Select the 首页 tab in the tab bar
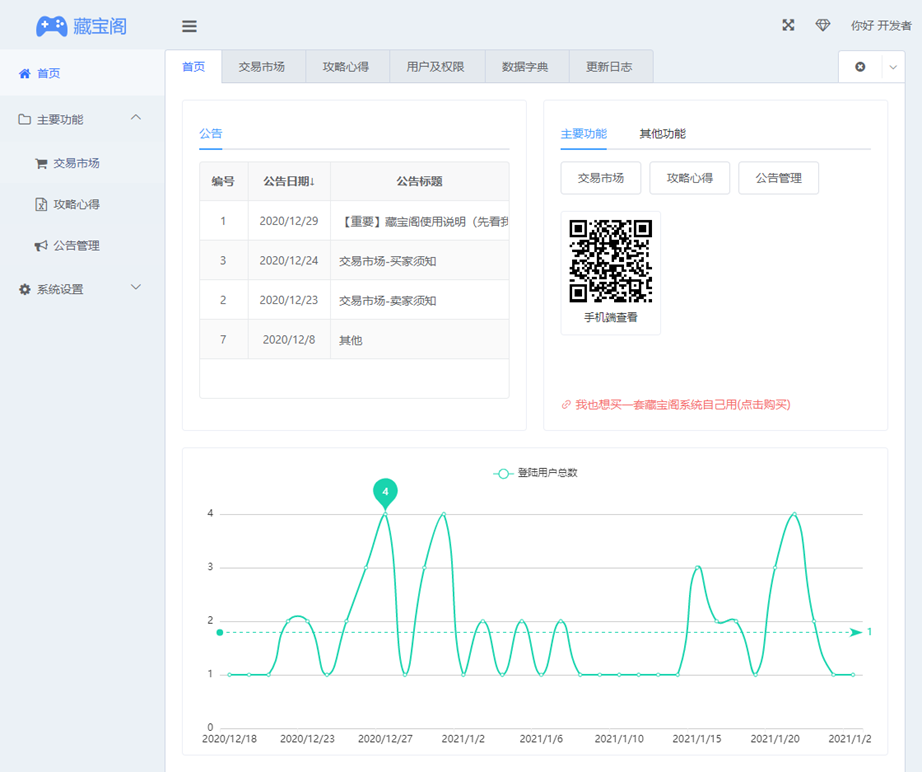922x772 pixels. (x=193, y=66)
